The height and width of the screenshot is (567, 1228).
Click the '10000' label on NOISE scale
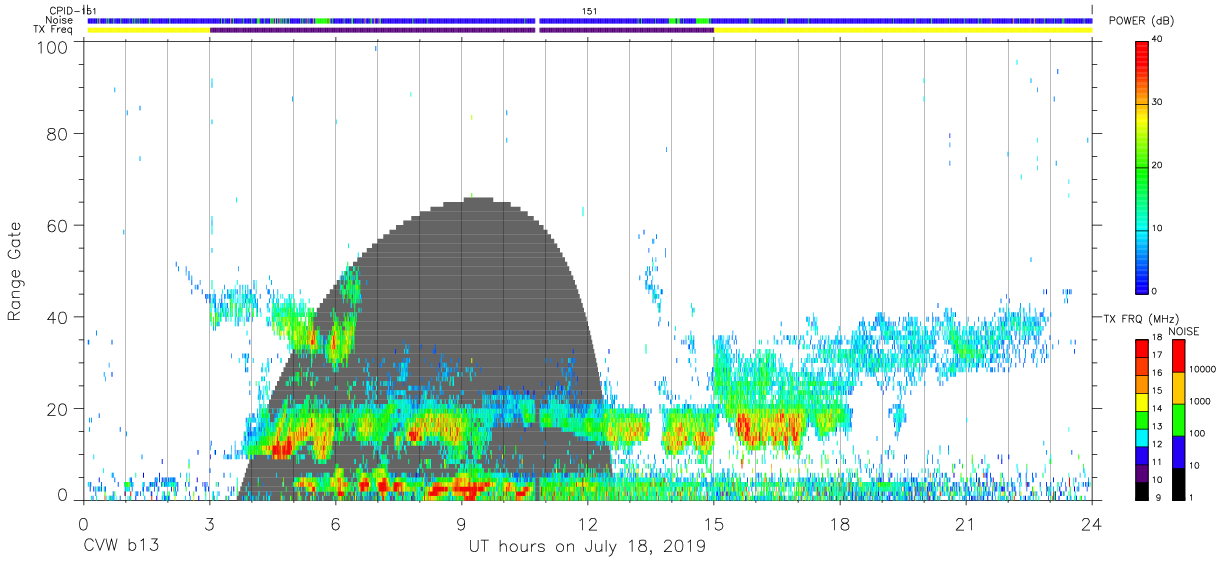pos(1201,369)
